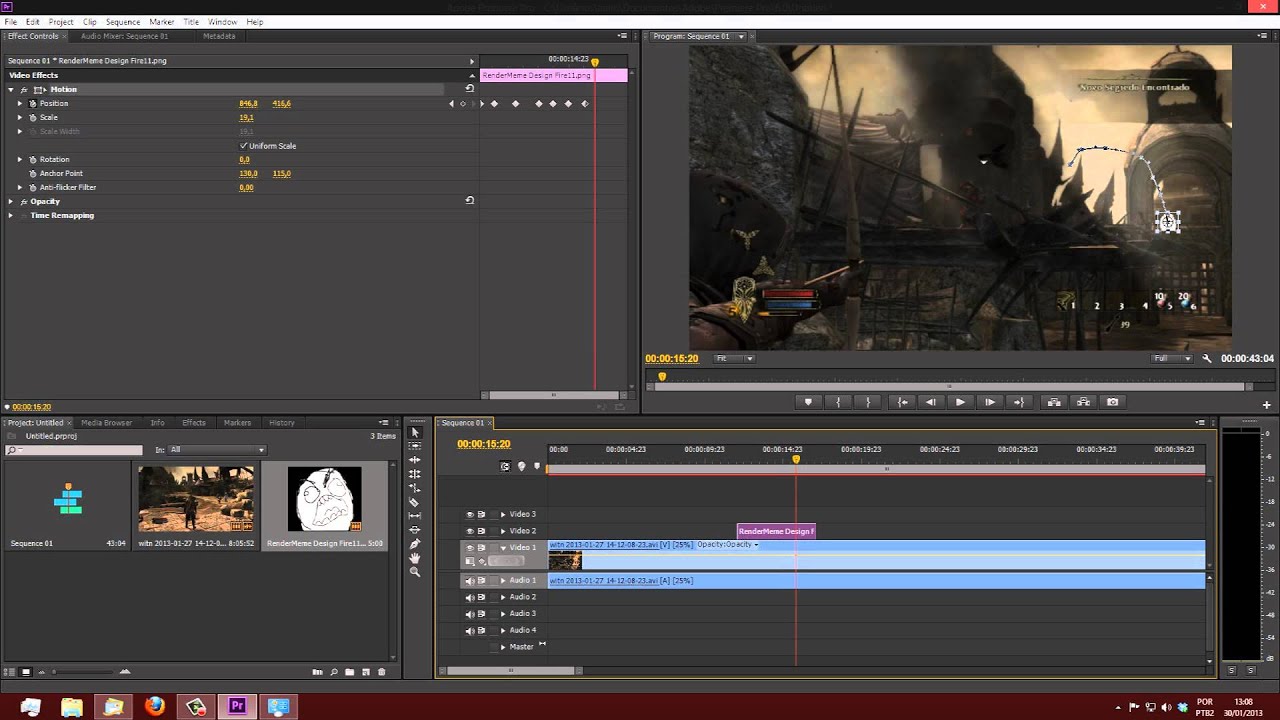Click the project search field
This screenshot has height=720, width=1280.
coord(74,450)
